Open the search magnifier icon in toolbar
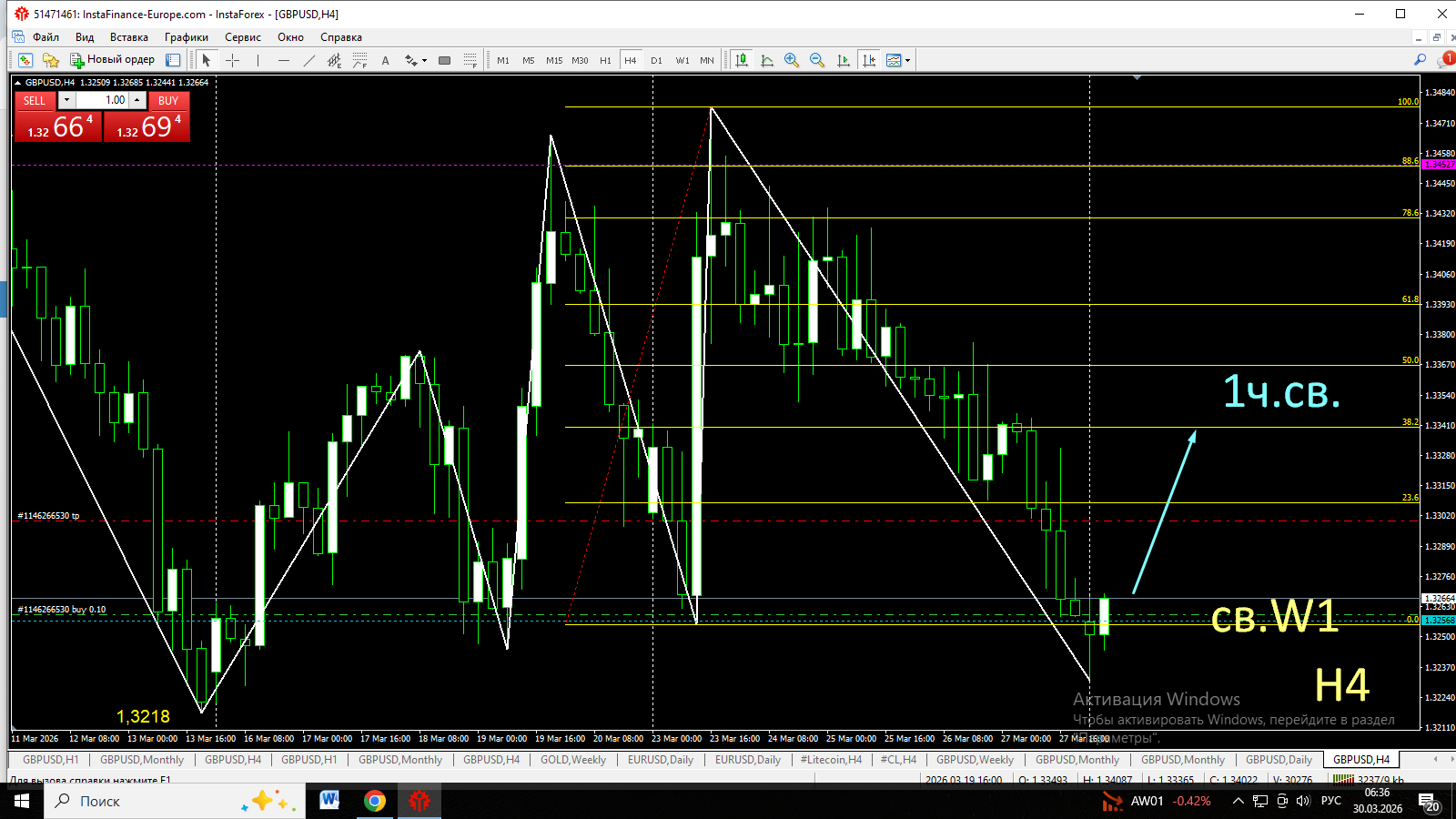 coord(1421,60)
